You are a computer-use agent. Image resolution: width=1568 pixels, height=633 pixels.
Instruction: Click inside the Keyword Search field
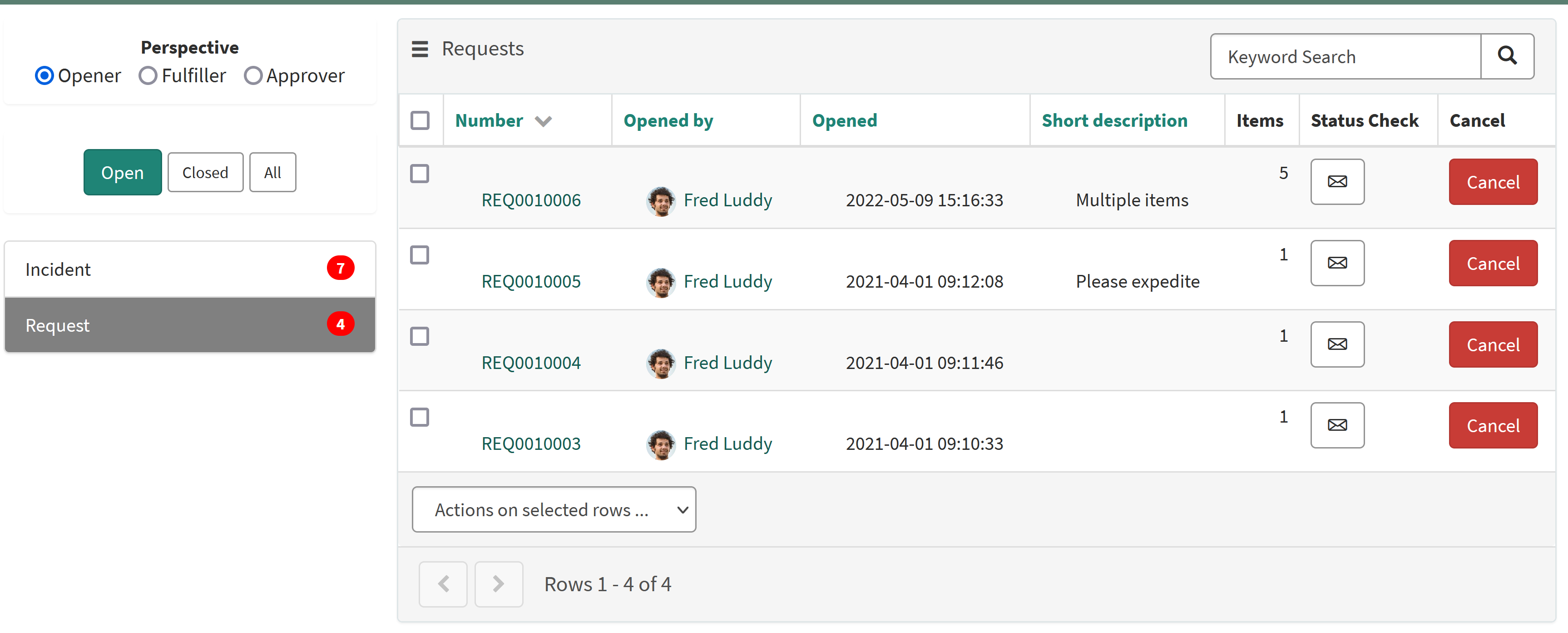[x=1344, y=56]
